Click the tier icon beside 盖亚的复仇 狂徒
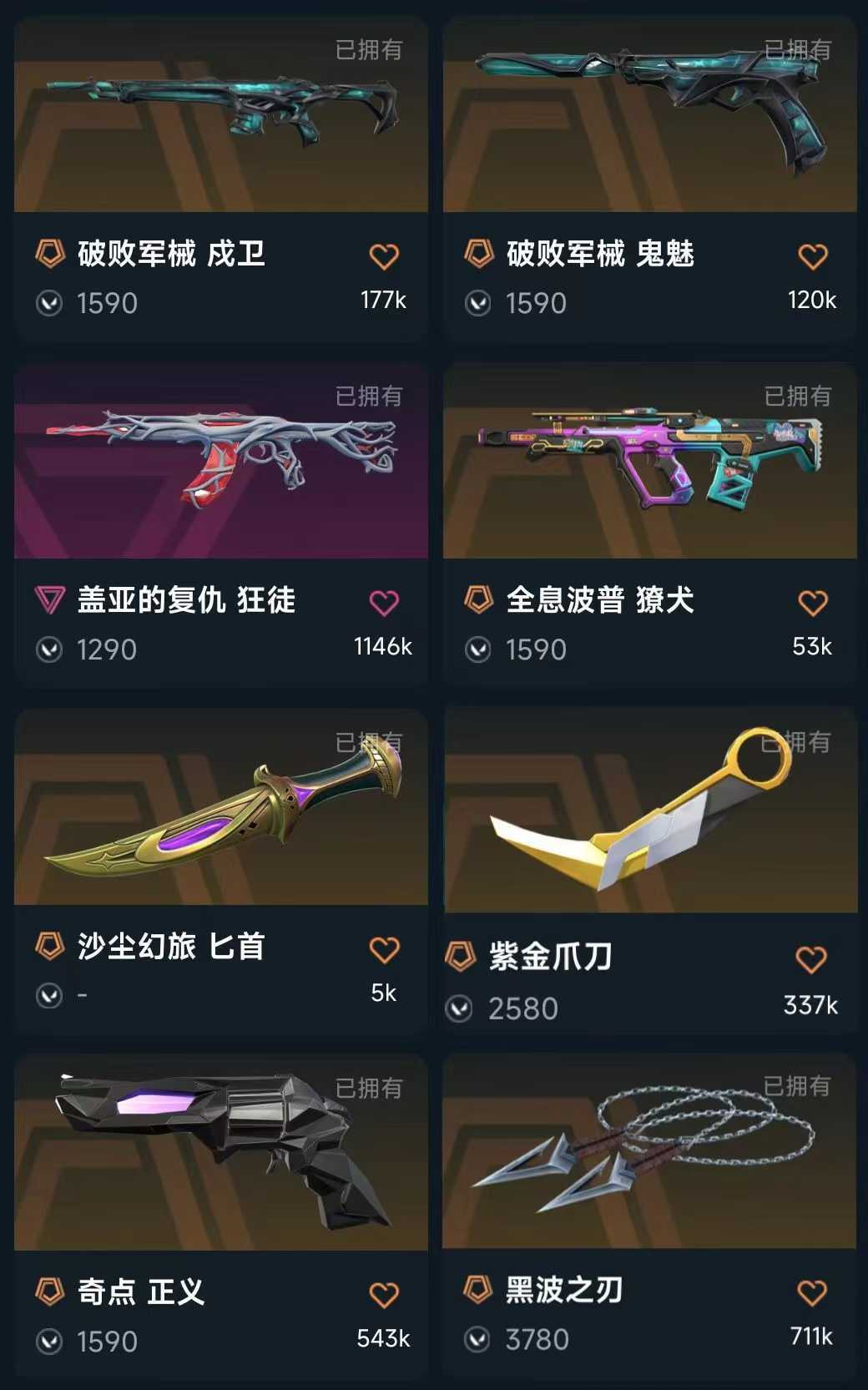Image resolution: width=868 pixels, height=1390 pixels. click(50, 599)
